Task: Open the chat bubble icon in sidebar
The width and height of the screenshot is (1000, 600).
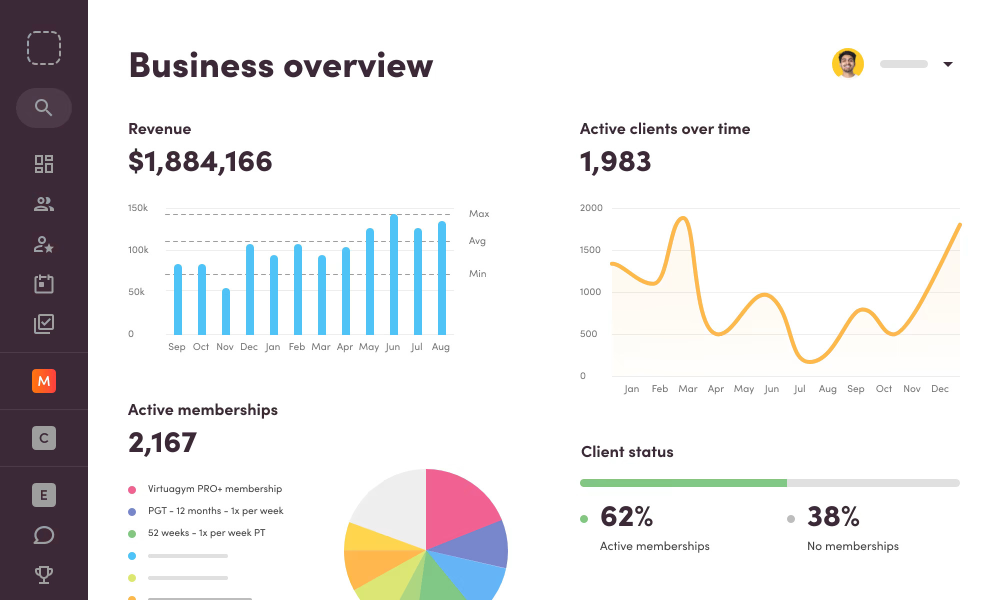Action: (x=43, y=535)
